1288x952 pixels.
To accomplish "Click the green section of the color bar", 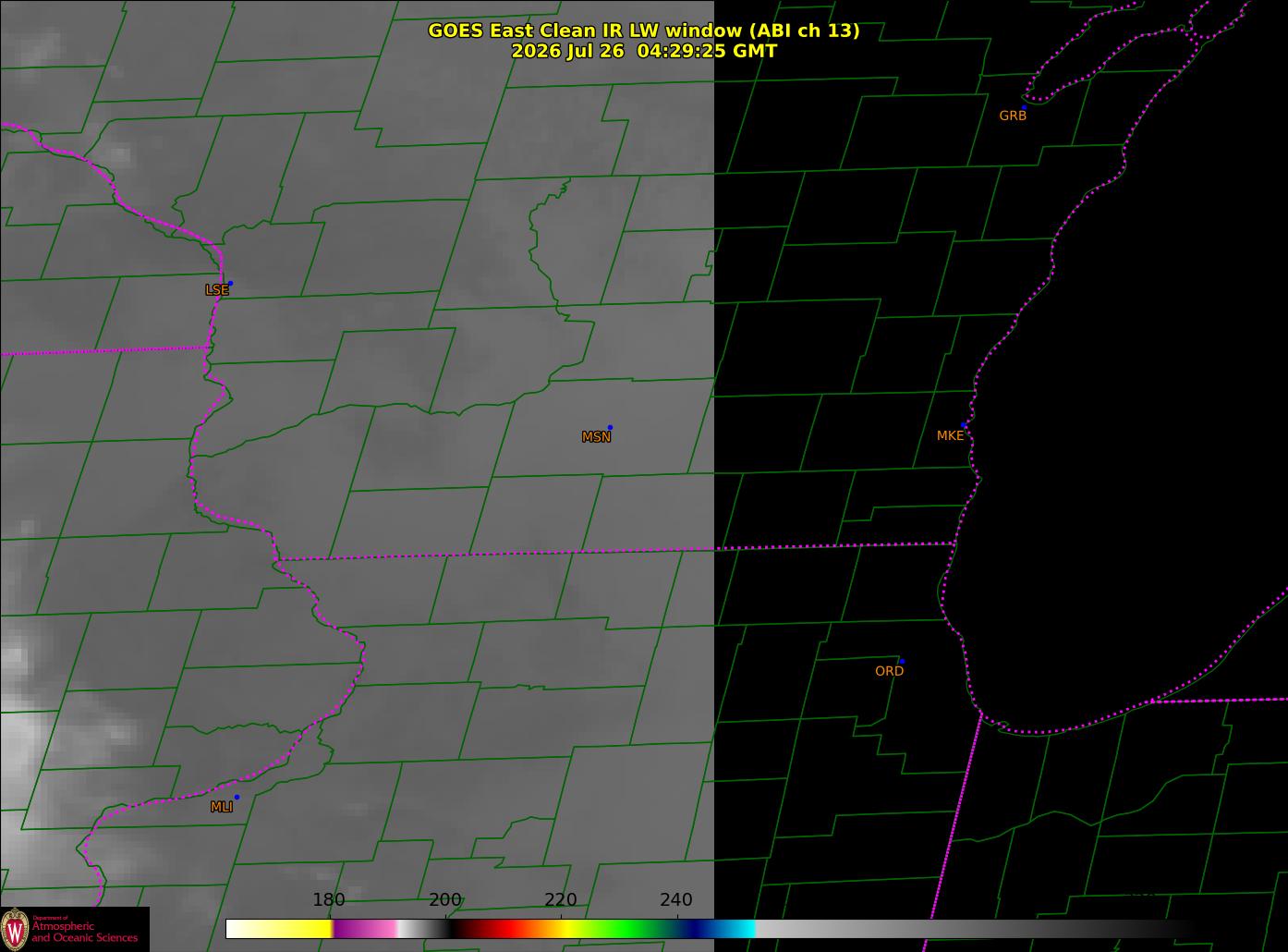I will 628,929.
